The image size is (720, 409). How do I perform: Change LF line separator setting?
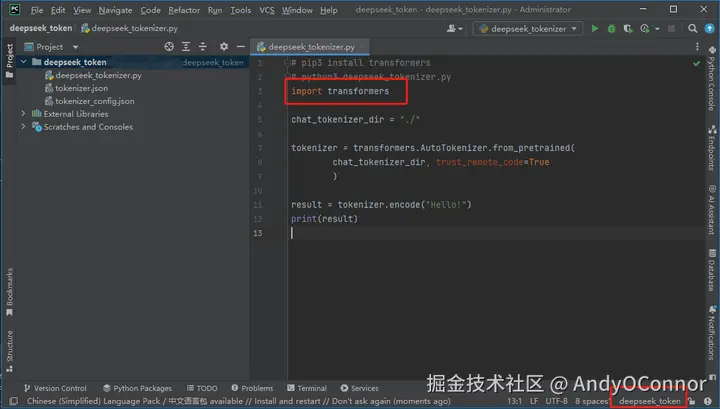point(534,401)
